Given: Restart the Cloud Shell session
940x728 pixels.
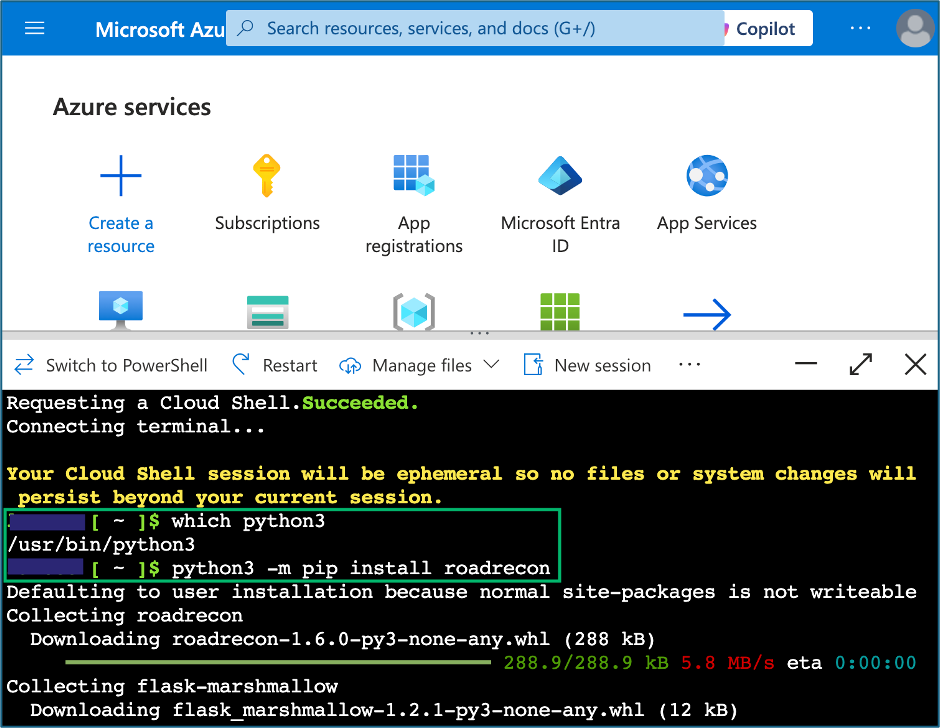Looking at the screenshot, I should click(x=275, y=365).
